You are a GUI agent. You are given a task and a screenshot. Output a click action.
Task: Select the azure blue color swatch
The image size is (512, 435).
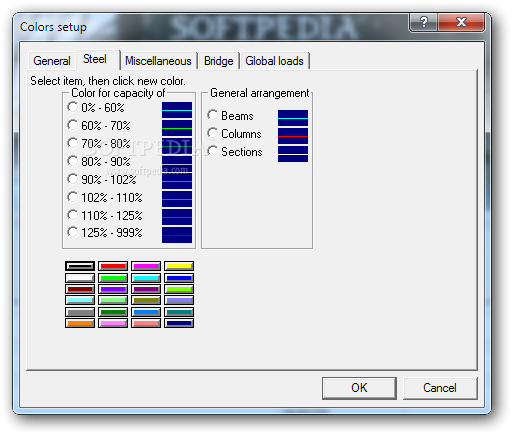click(146, 312)
